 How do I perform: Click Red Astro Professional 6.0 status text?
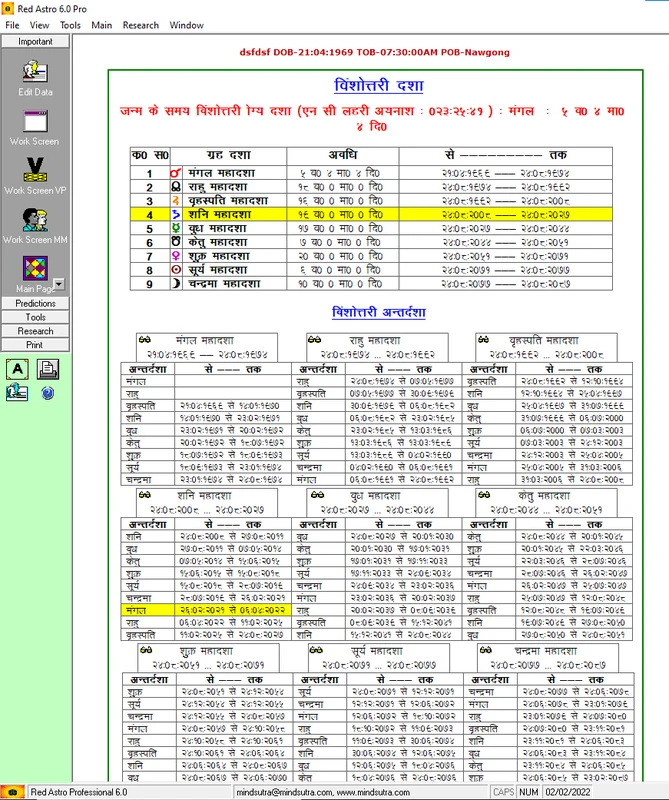[79, 792]
